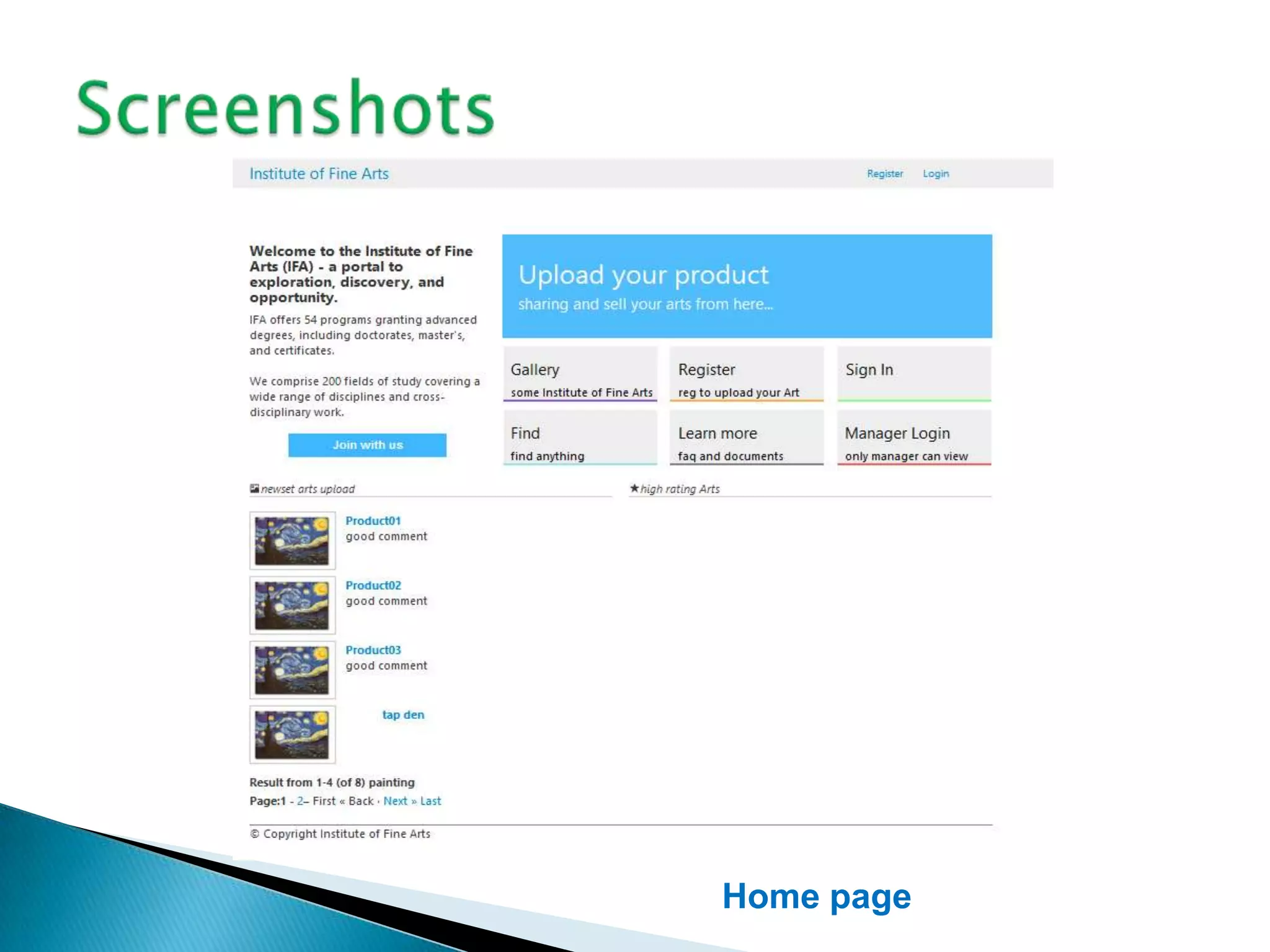Click the Last pagination link

(x=430, y=801)
